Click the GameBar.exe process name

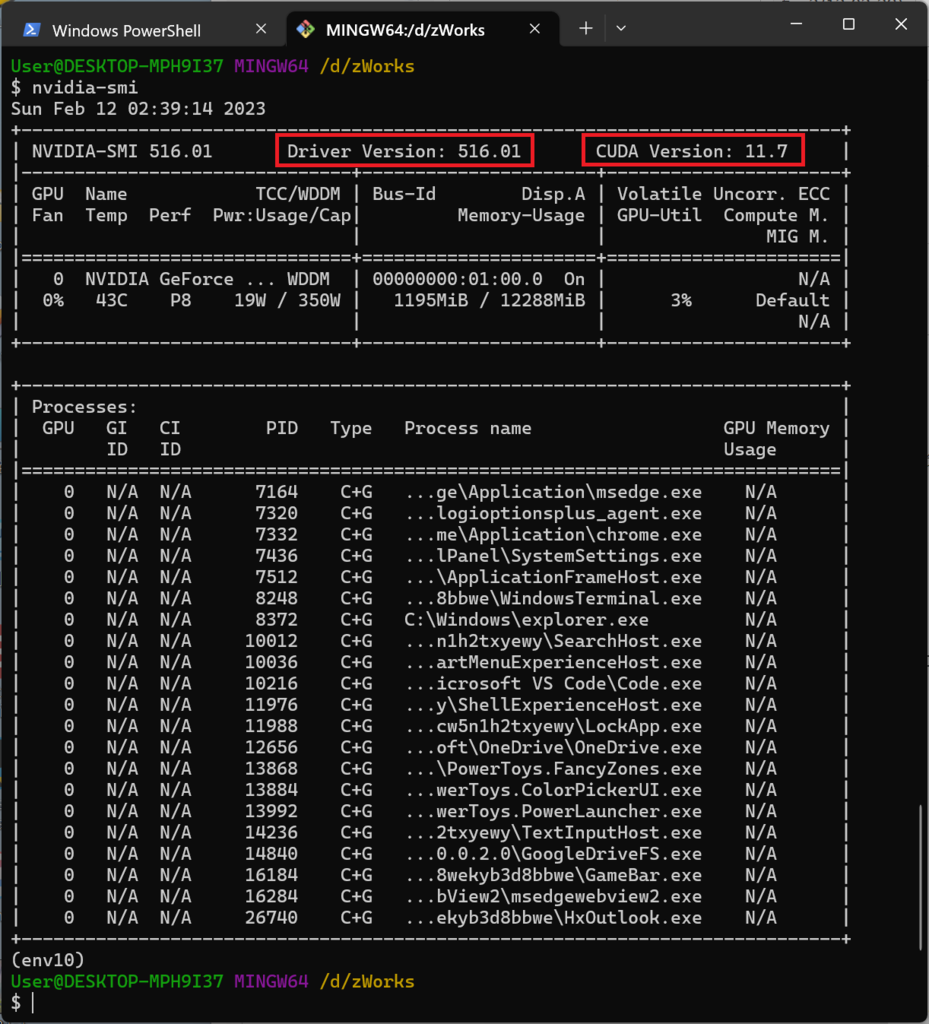554,875
